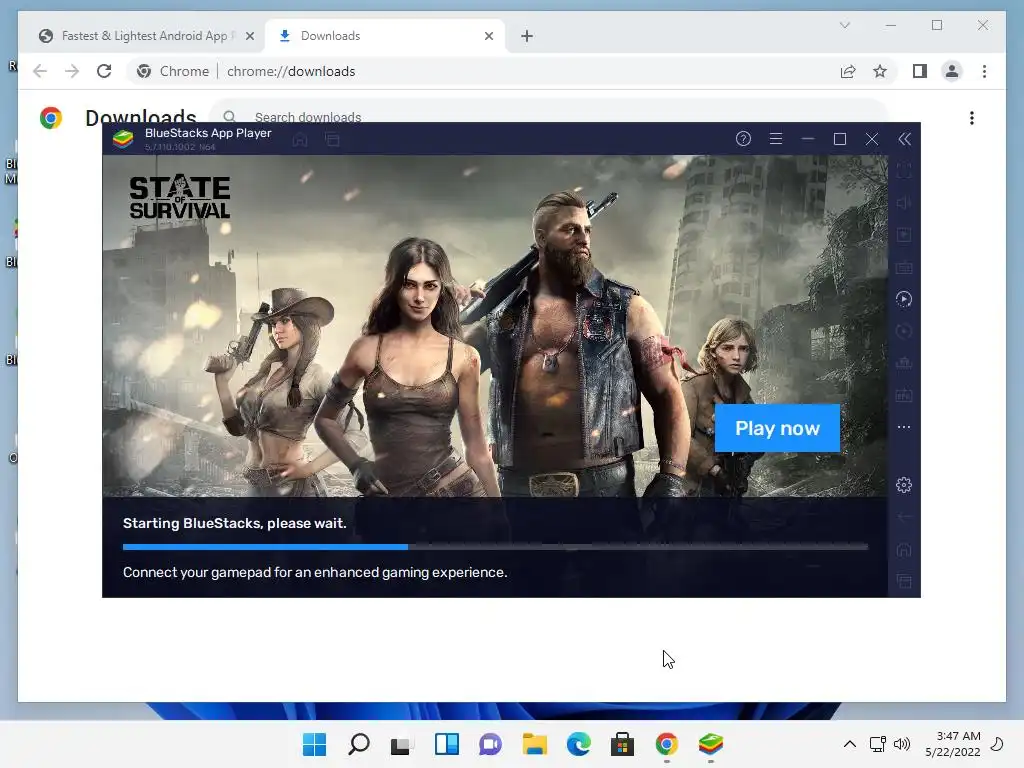The height and width of the screenshot is (768, 1024).
Task: Open BlueStacks settings gear
Action: click(904, 485)
